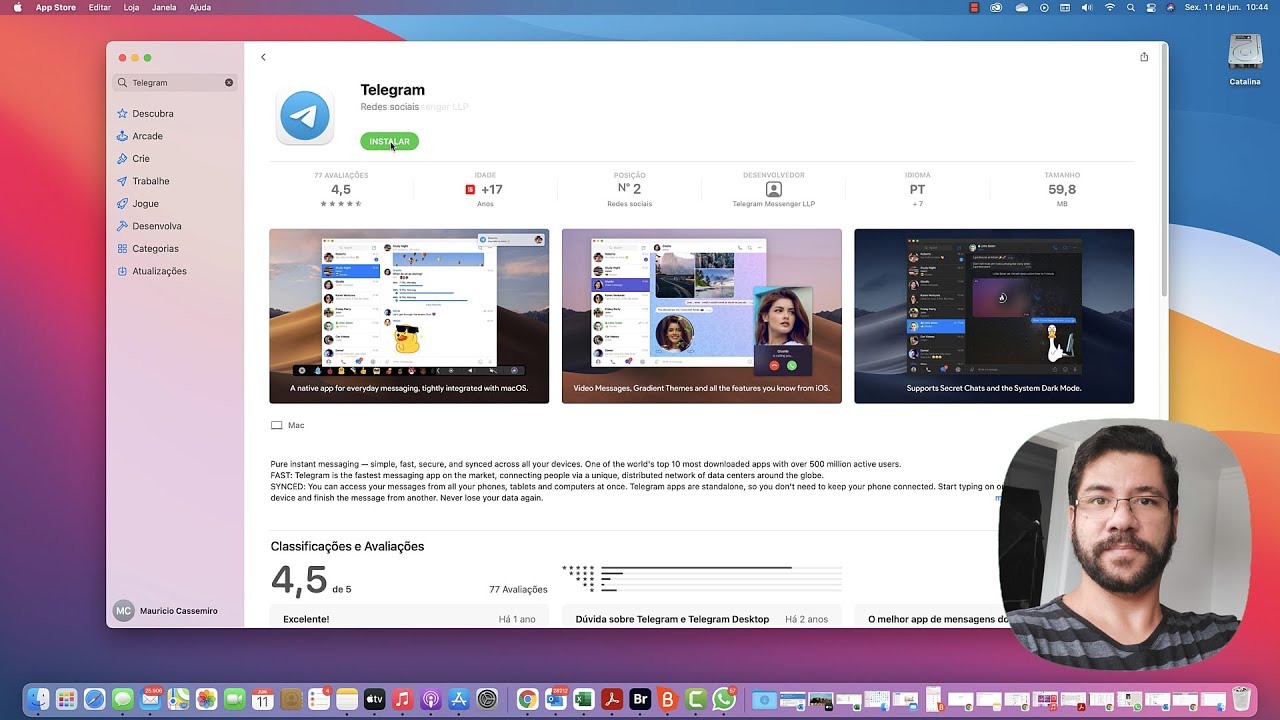Open Messages from the dock
Viewport: 1280px width, 720px height.
click(x=122, y=700)
